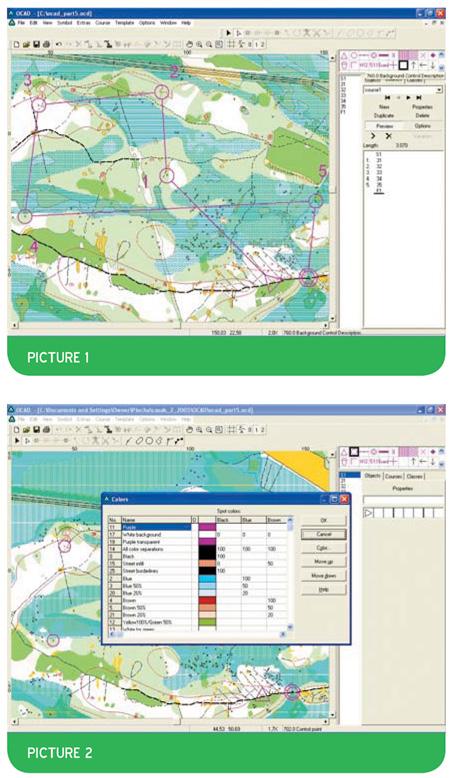
Task: Click the scroll-down arrow of the Colors list
Action: [x=290, y=628]
